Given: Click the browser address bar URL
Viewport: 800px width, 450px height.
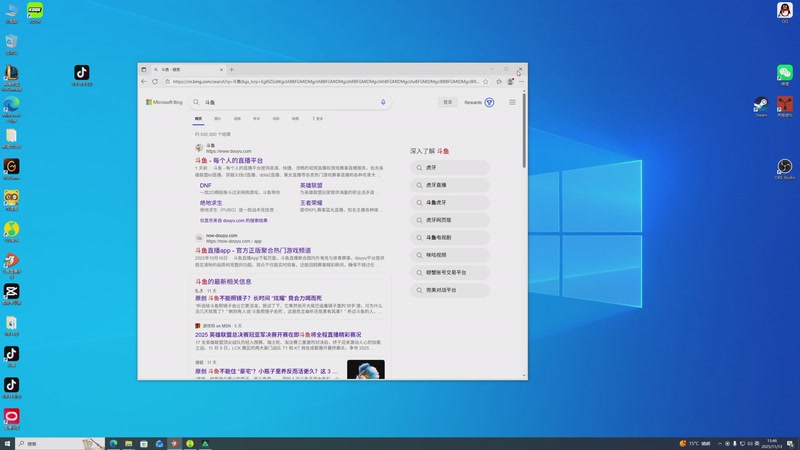Looking at the screenshot, I should 326,82.
